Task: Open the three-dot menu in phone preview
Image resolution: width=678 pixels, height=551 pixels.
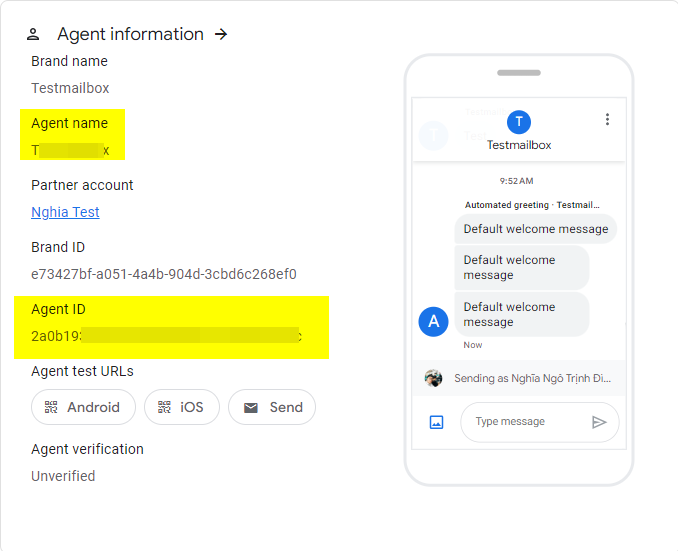Action: pyautogui.click(x=606, y=120)
